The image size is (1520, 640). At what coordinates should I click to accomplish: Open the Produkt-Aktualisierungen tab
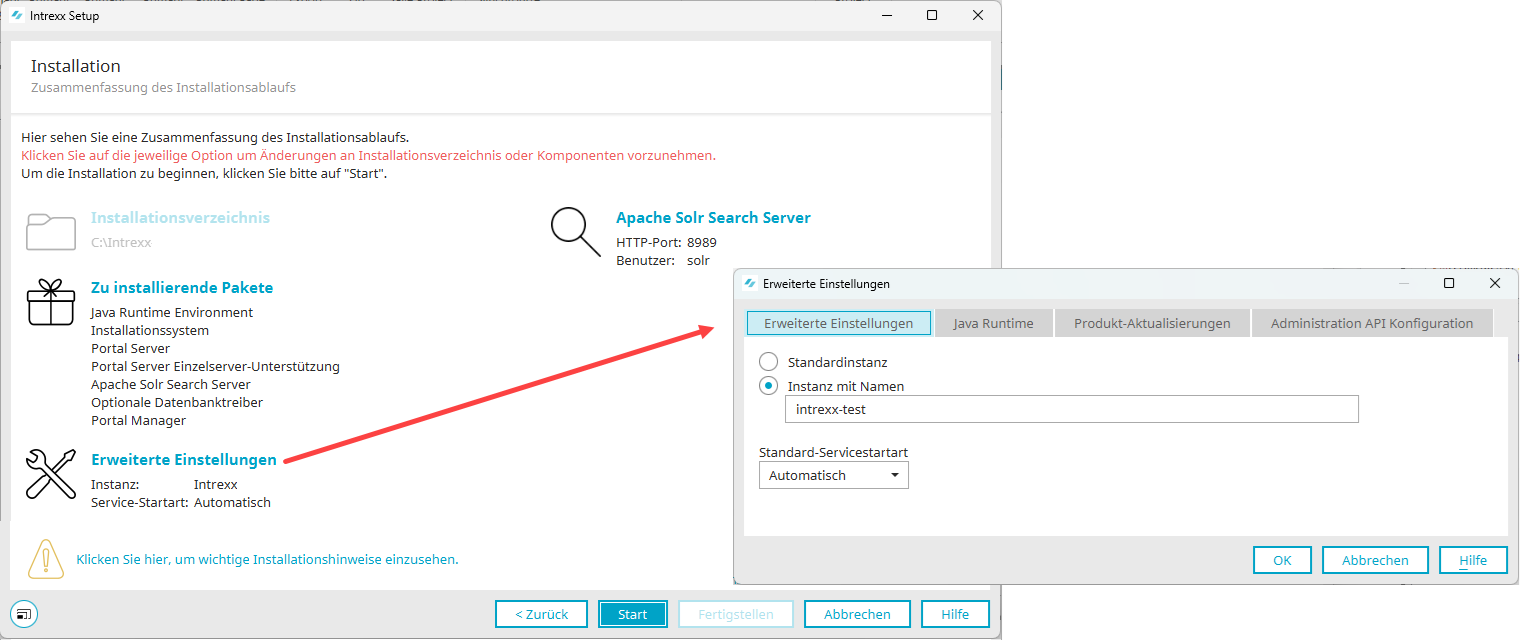(1151, 323)
